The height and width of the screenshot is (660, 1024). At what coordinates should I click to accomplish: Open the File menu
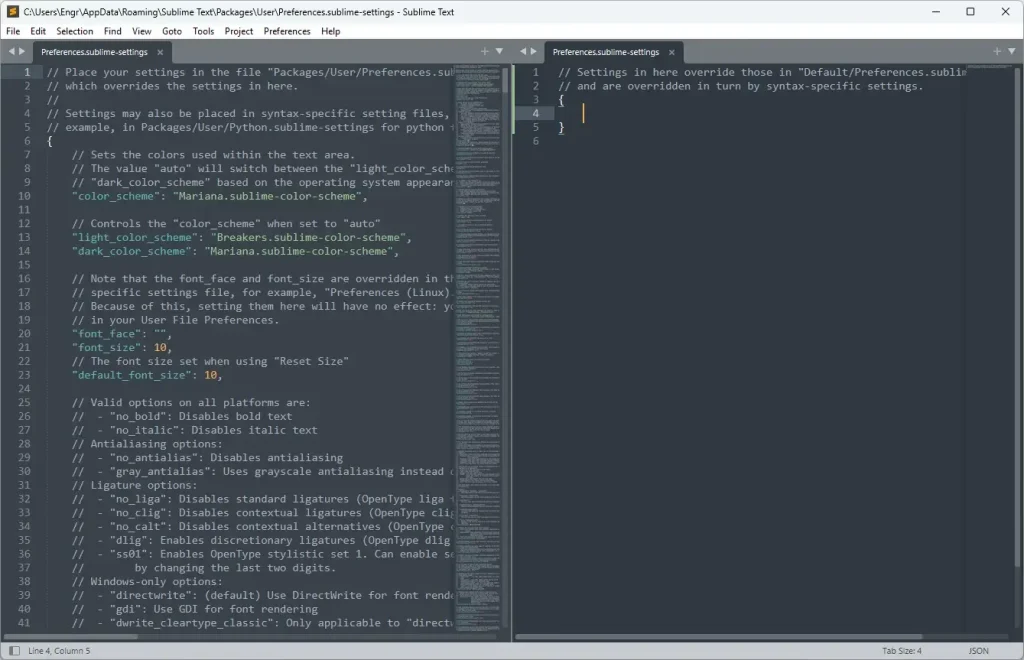(x=13, y=31)
